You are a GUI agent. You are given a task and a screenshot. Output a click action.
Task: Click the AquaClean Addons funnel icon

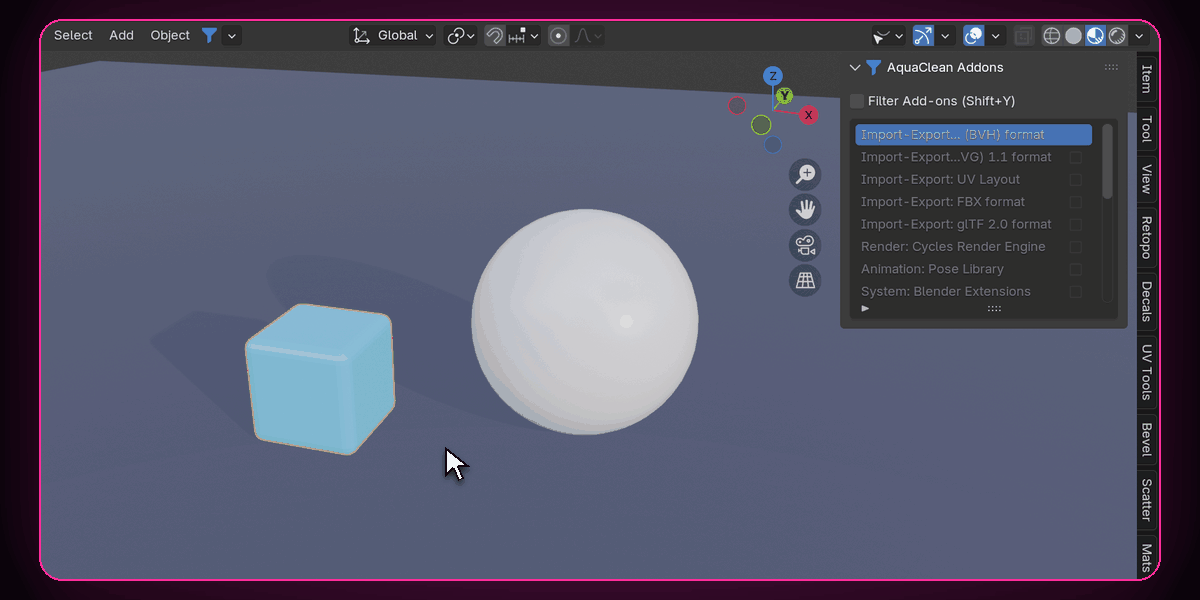873,67
